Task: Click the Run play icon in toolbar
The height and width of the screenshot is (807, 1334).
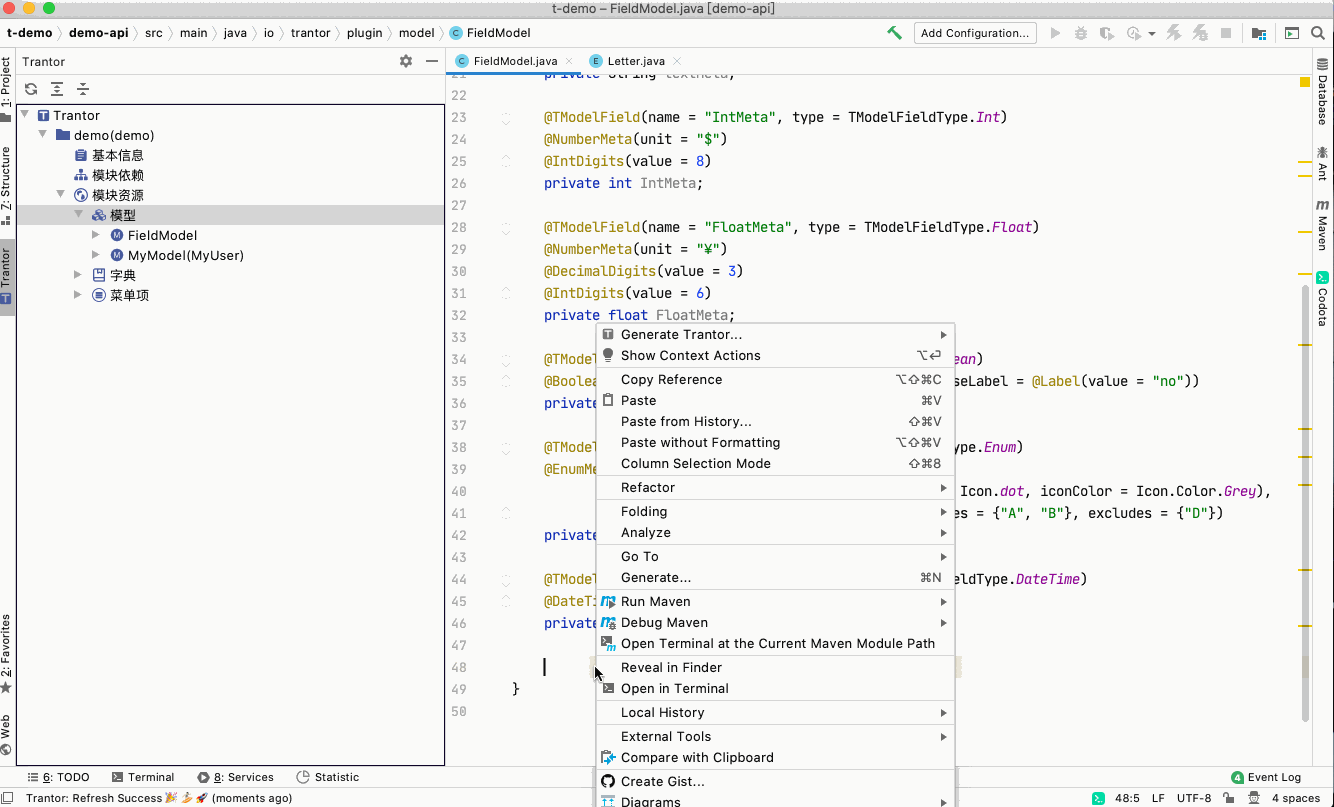Action: [1055, 33]
